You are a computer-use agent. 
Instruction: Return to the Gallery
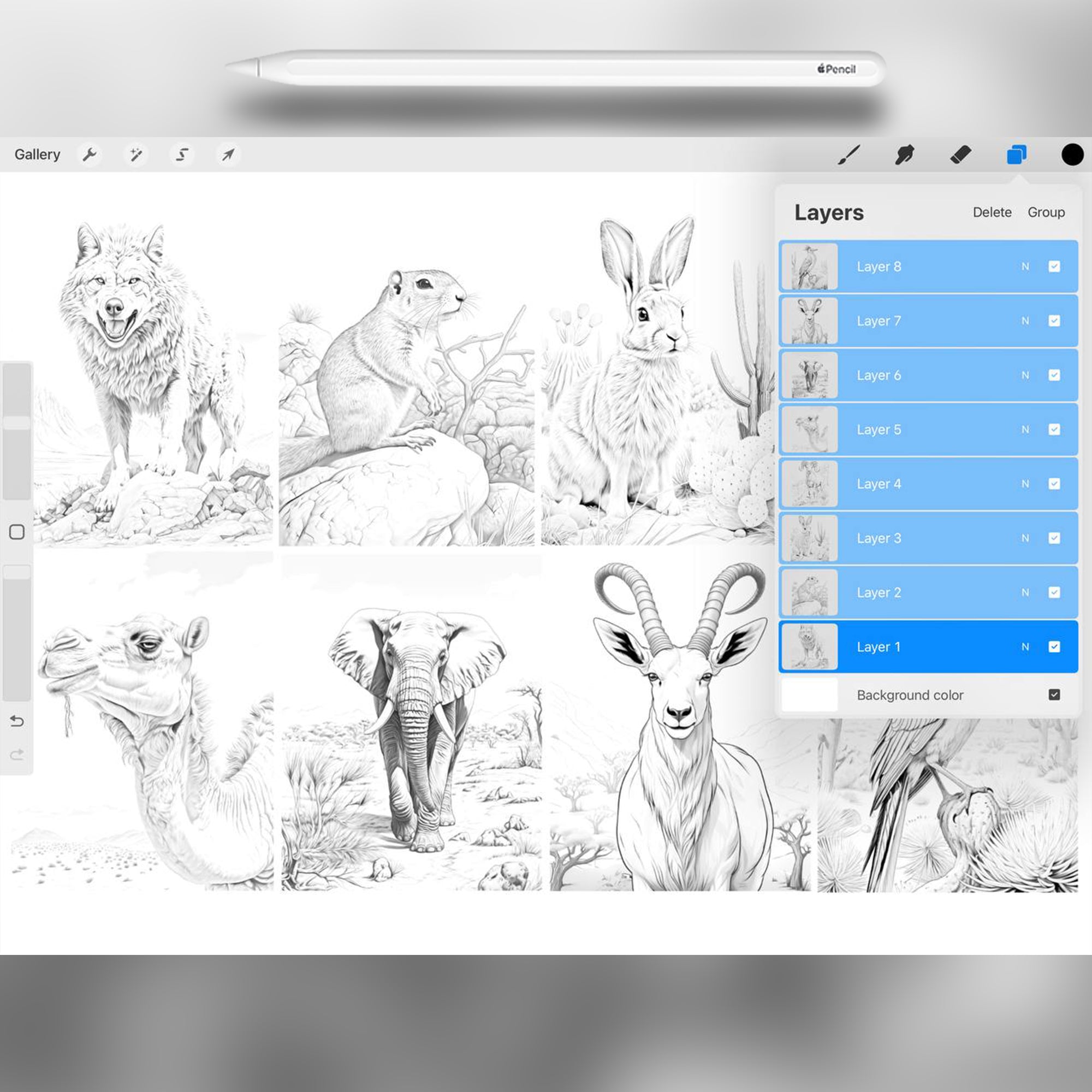(x=37, y=155)
